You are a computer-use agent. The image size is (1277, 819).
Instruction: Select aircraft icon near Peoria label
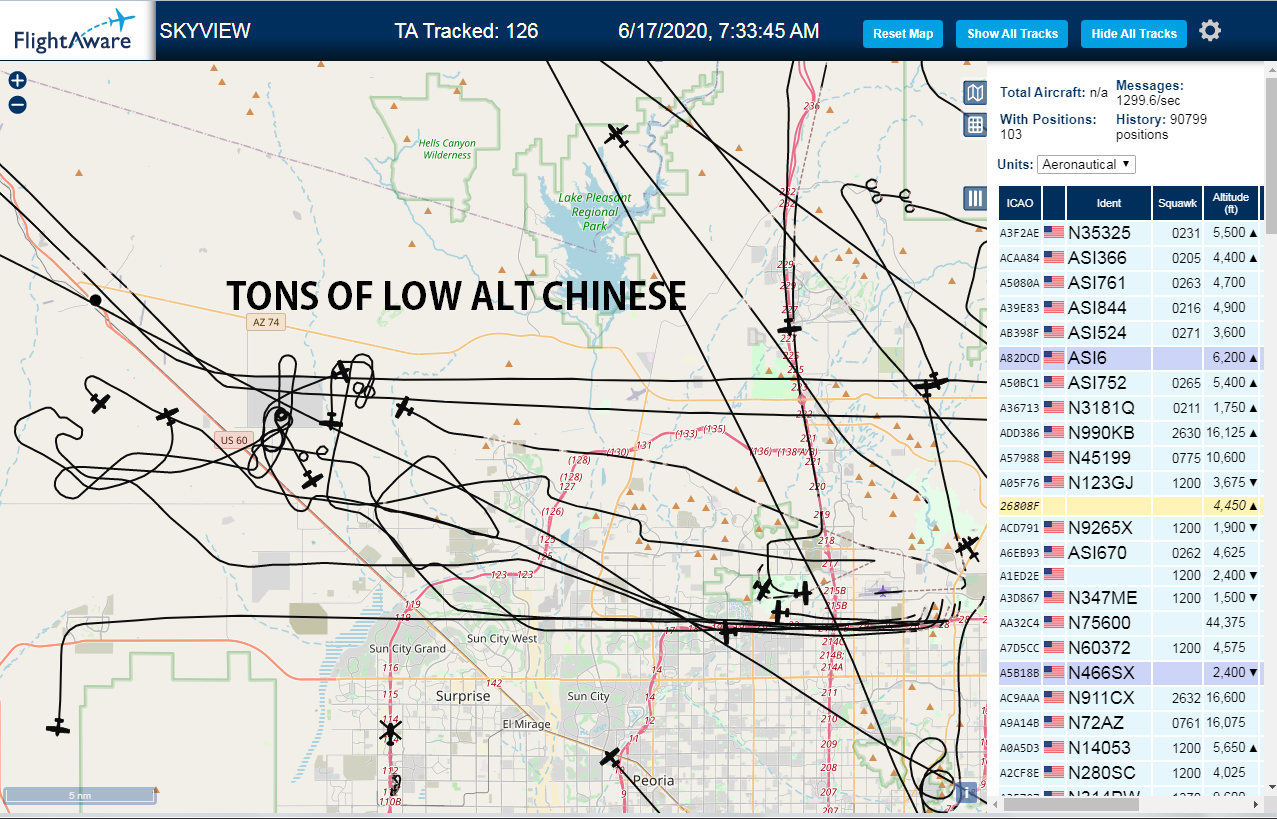click(x=611, y=757)
